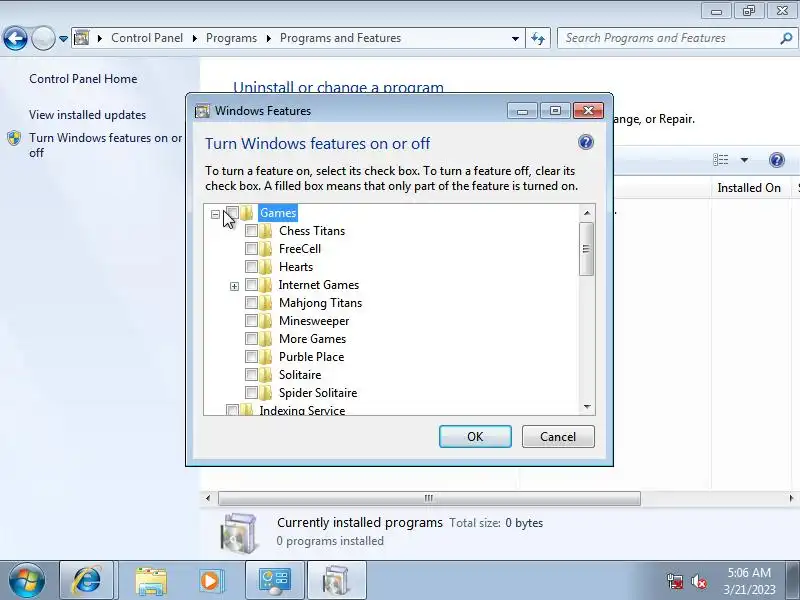Click the Refresh button in address bar
This screenshot has width=800, height=600.
538,38
